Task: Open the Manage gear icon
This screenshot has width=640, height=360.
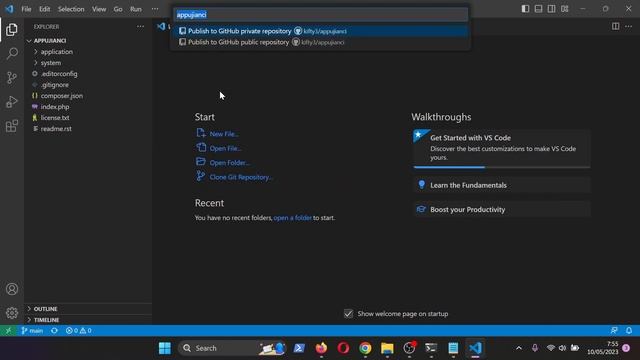Action: pyautogui.click(x=12, y=313)
